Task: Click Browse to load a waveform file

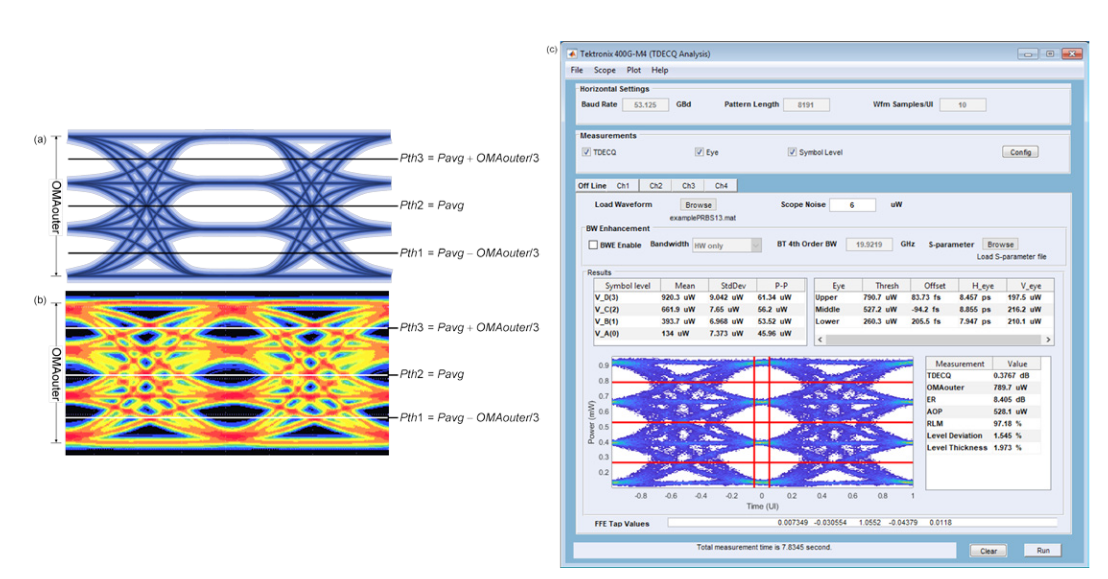Action: [698, 203]
